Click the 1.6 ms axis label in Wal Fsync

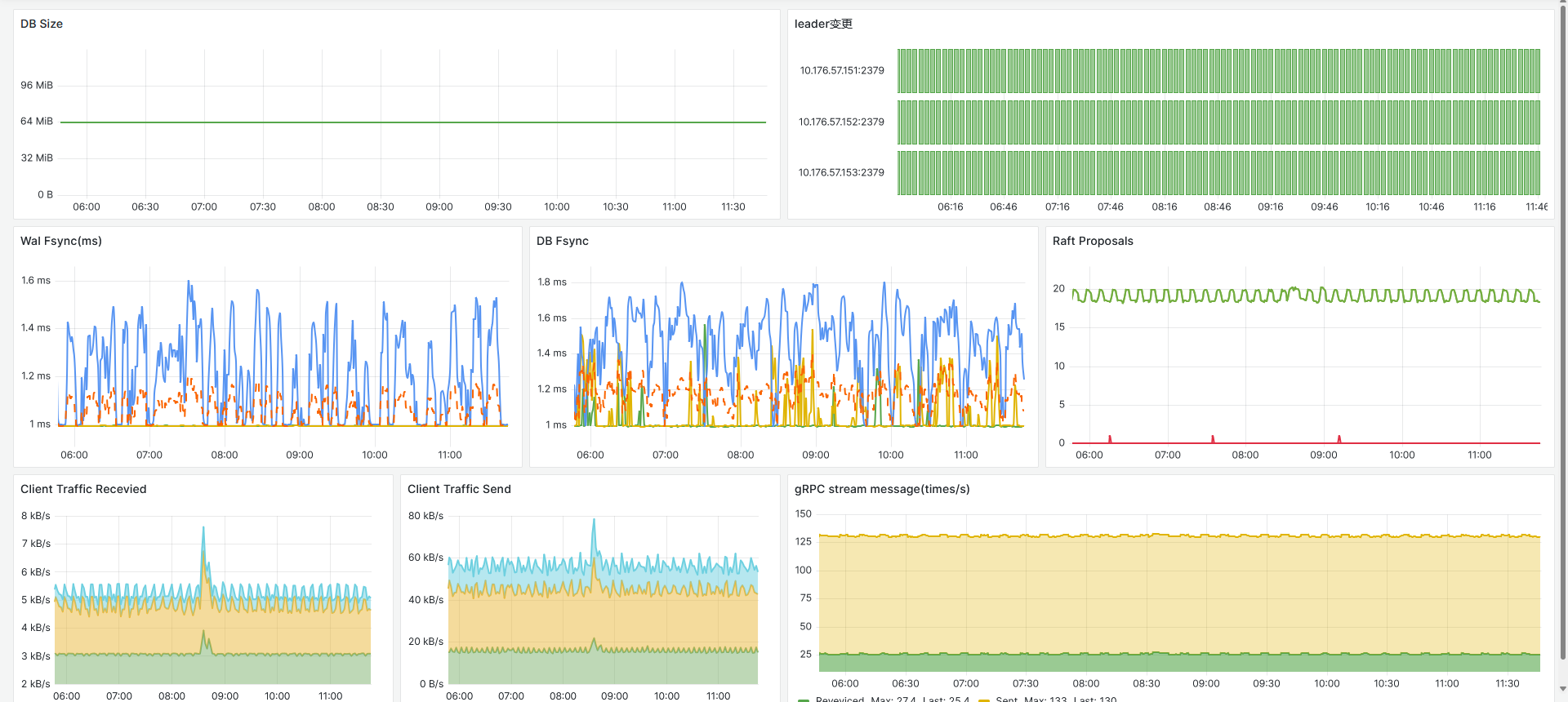tap(36, 281)
